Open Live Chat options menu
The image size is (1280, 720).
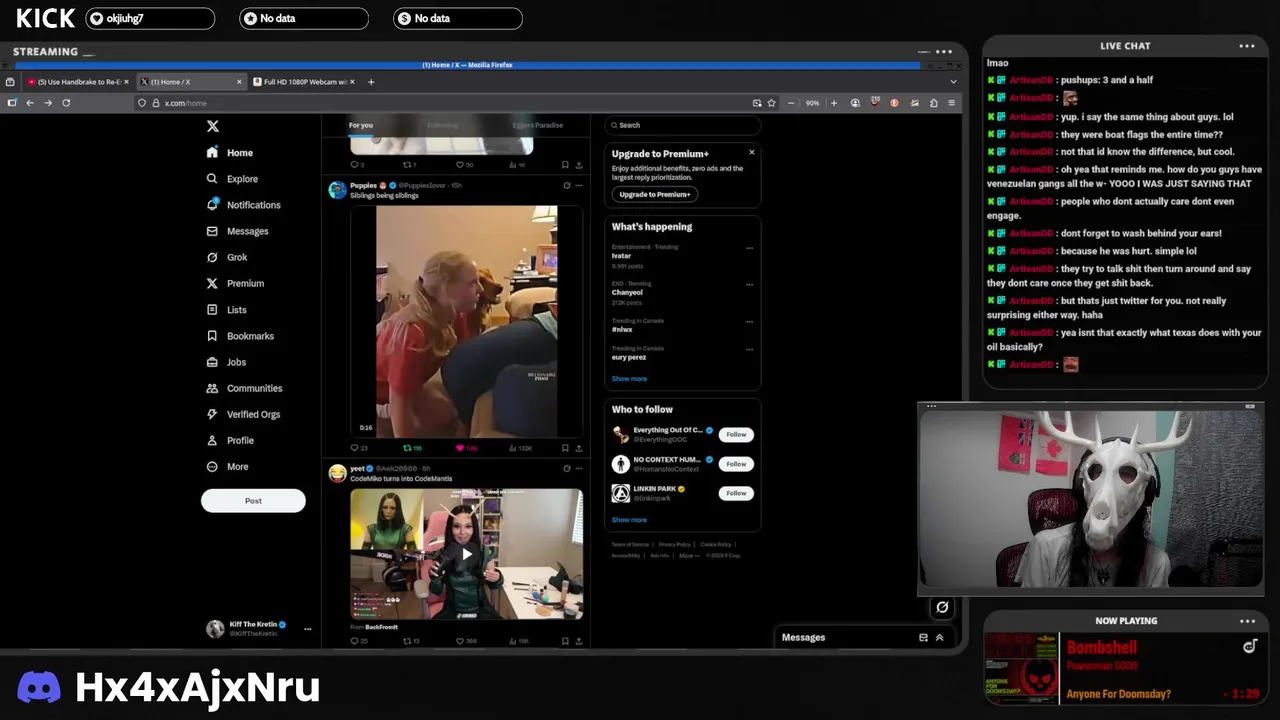[1247, 45]
